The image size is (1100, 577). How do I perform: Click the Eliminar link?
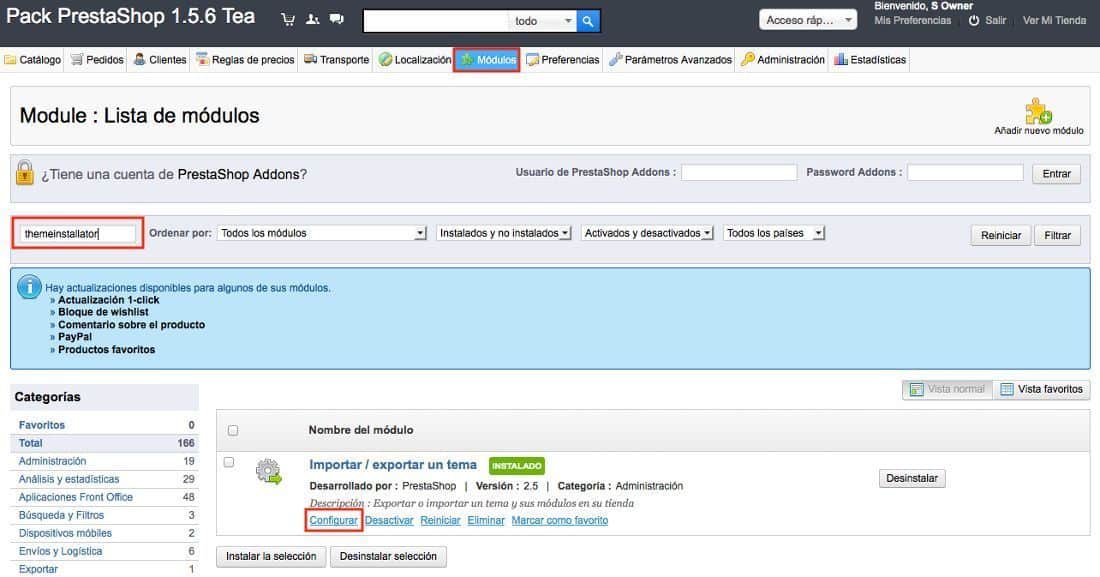(x=486, y=520)
